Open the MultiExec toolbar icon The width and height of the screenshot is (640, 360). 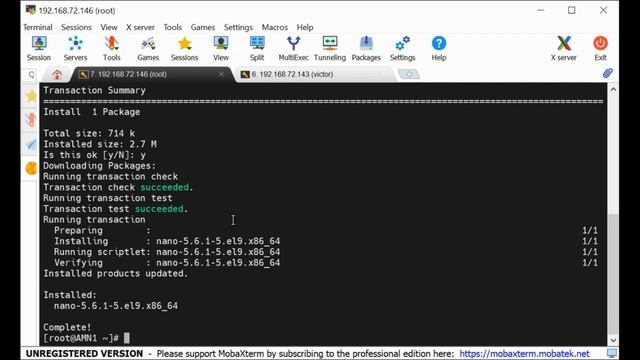pyautogui.click(x=293, y=48)
